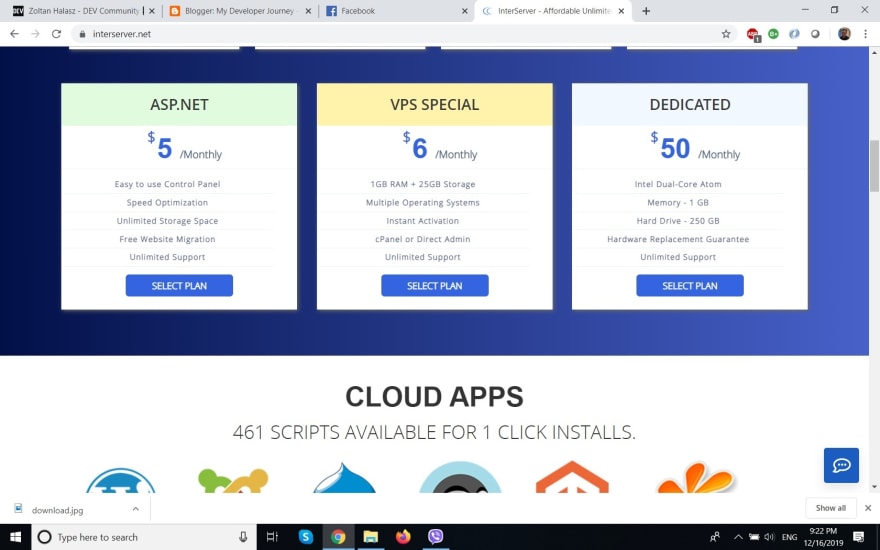Choose the Joomla cloud app logo
The height and width of the screenshot is (550, 880).
point(233,480)
